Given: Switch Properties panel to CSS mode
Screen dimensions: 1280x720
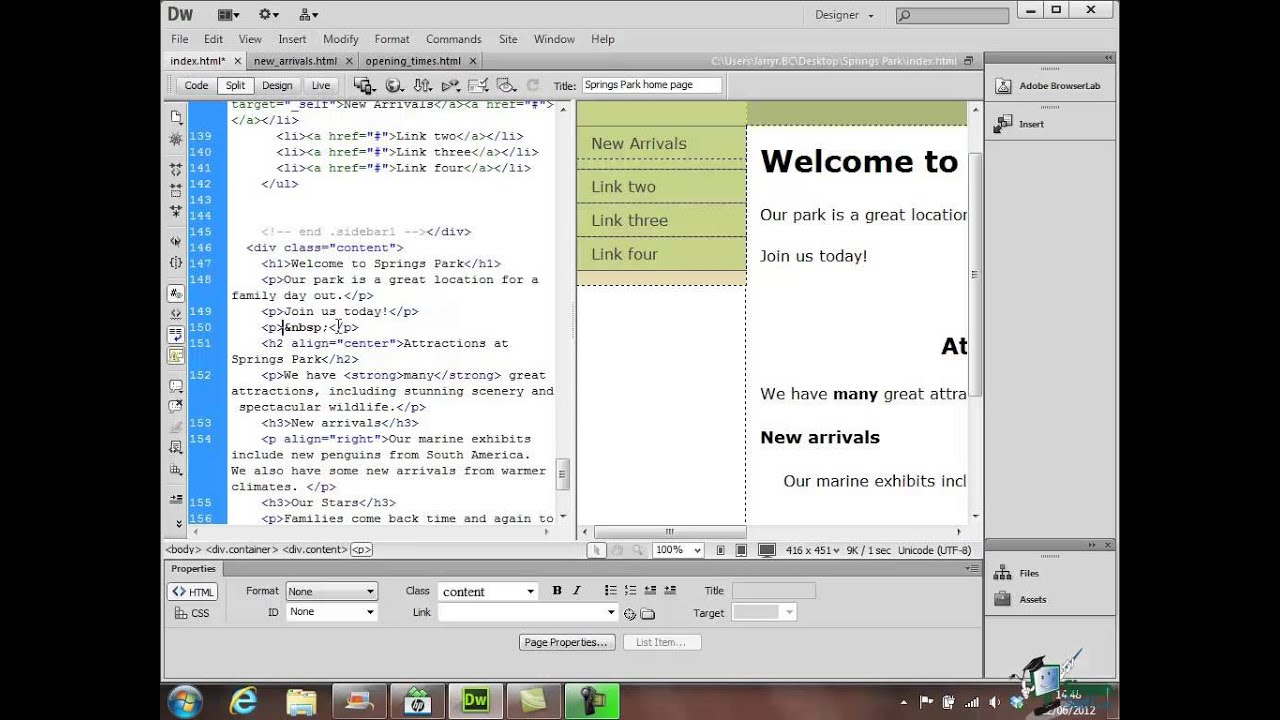Looking at the screenshot, I should 192,613.
